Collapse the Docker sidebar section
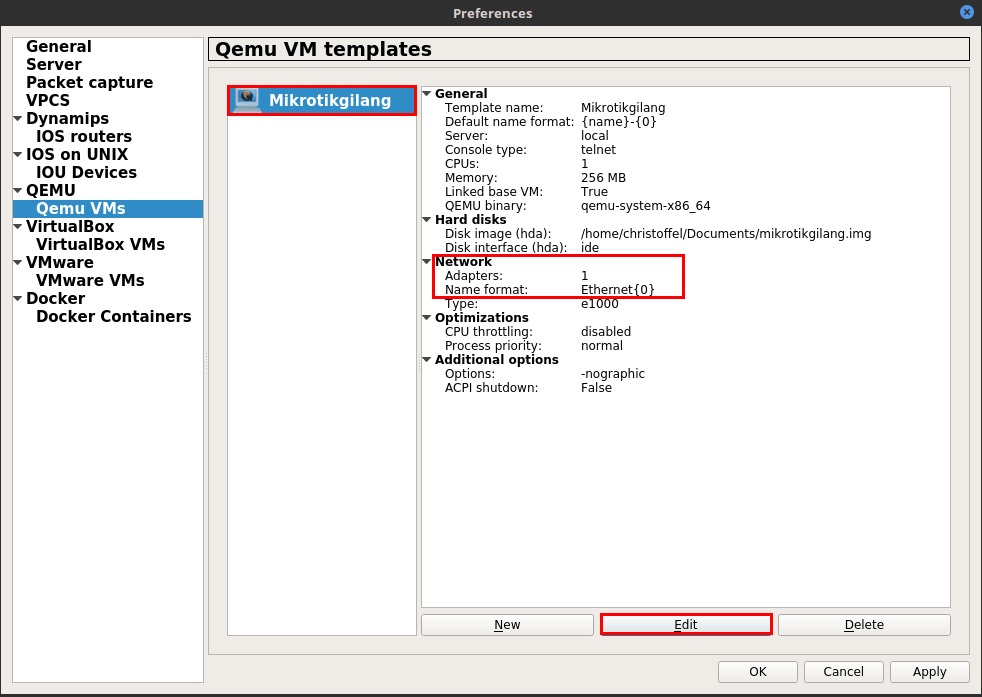 tap(18, 298)
